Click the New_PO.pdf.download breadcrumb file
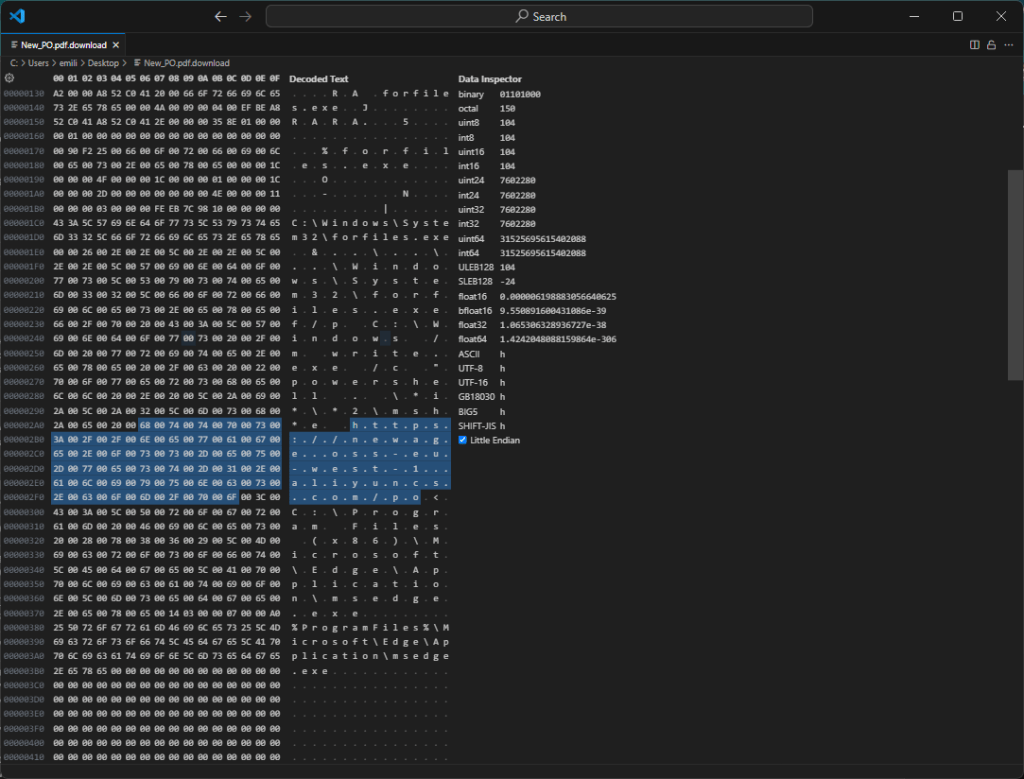This screenshot has height=779, width=1024. click(x=186, y=63)
